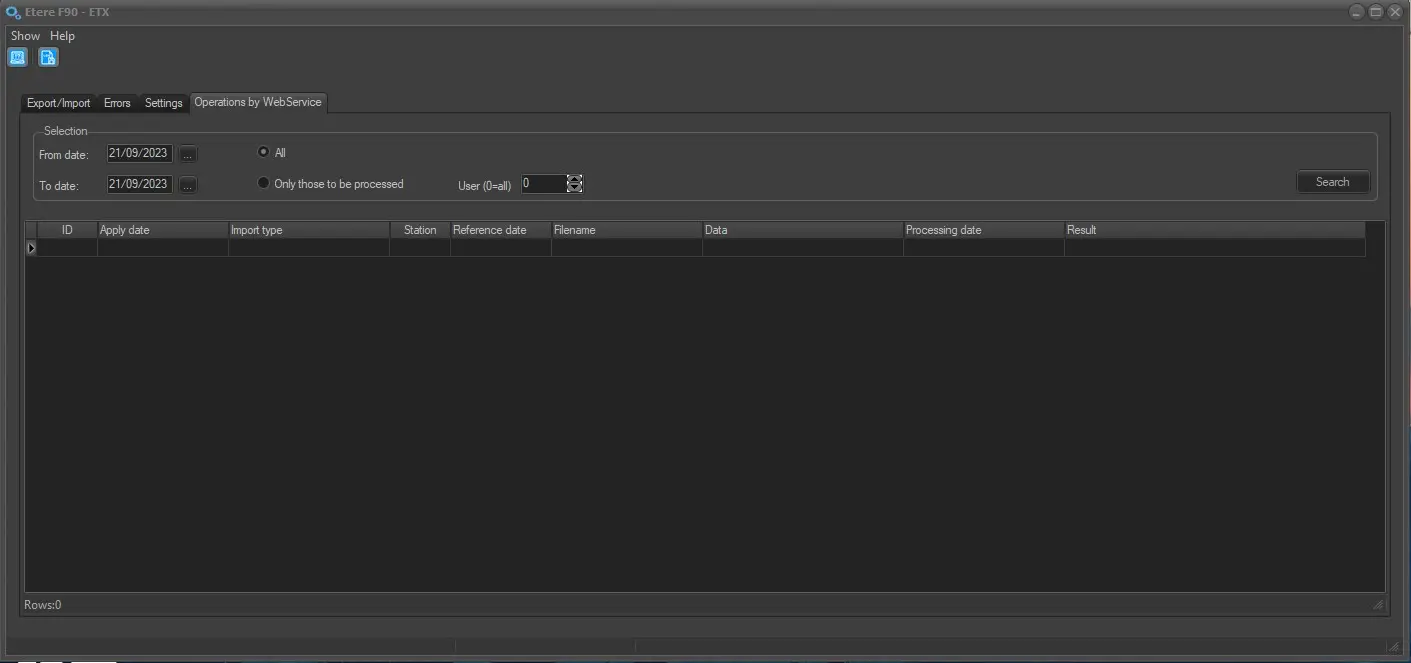Select the All radio button
This screenshot has height=663, width=1411.
click(264, 152)
